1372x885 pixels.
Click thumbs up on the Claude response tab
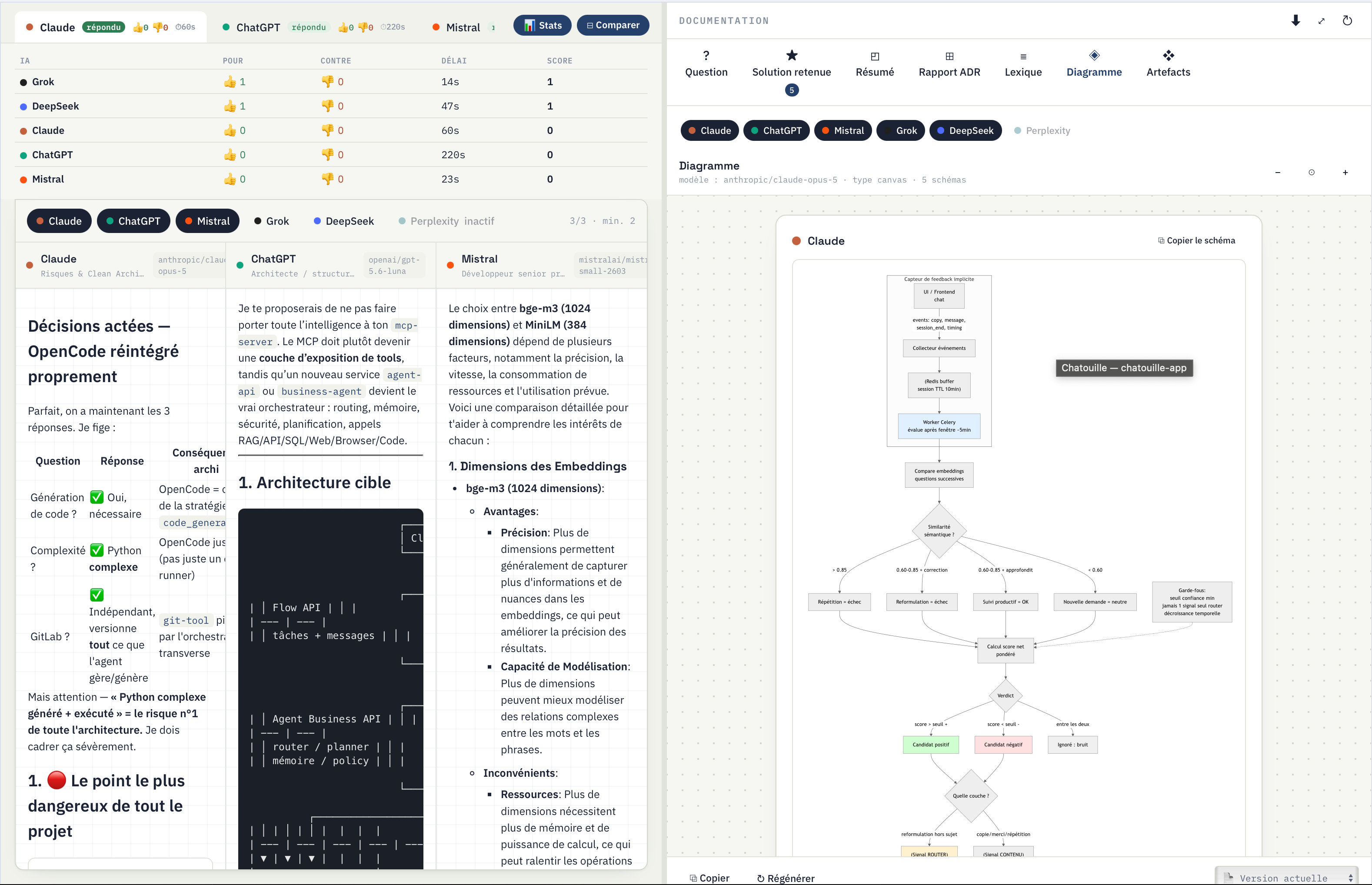coord(138,27)
